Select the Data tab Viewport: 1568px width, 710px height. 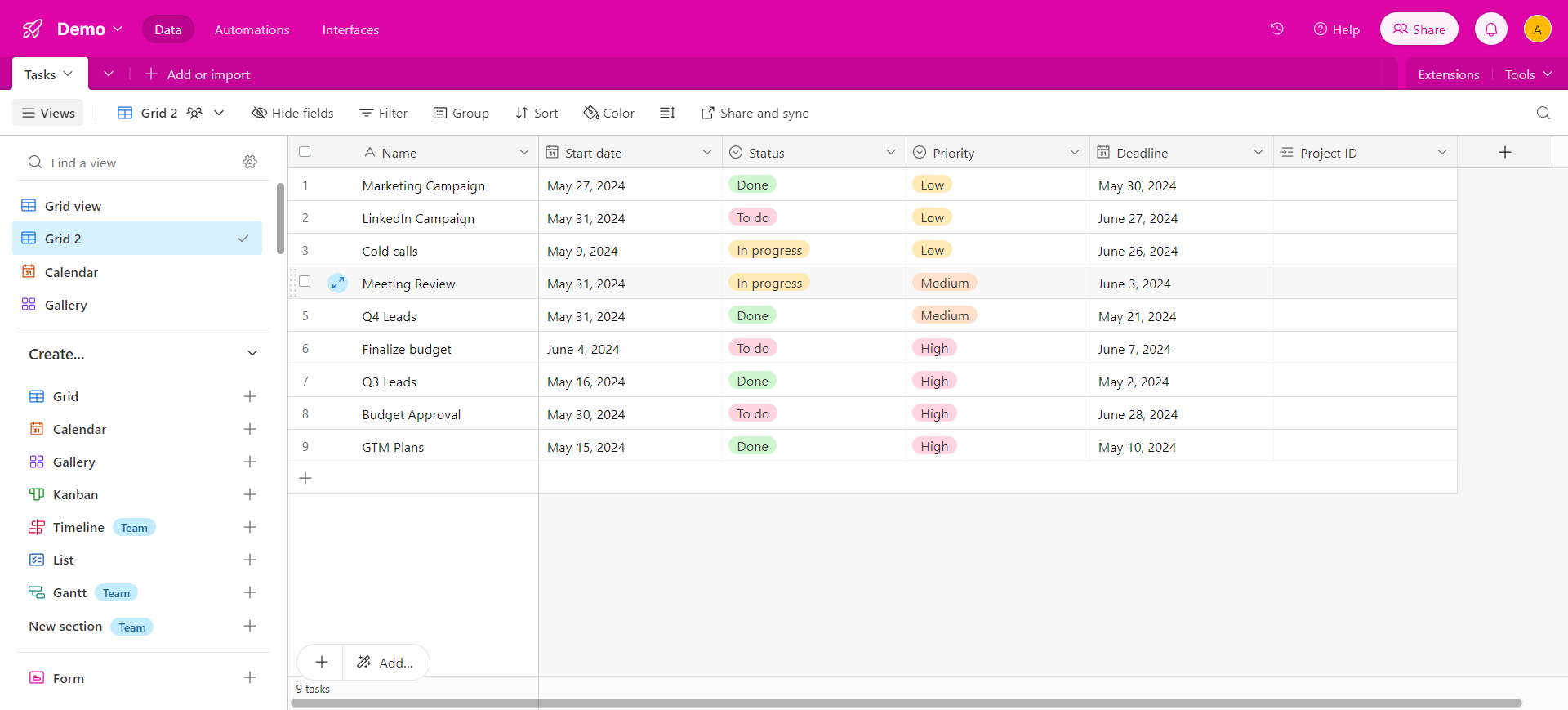pyautogui.click(x=168, y=29)
